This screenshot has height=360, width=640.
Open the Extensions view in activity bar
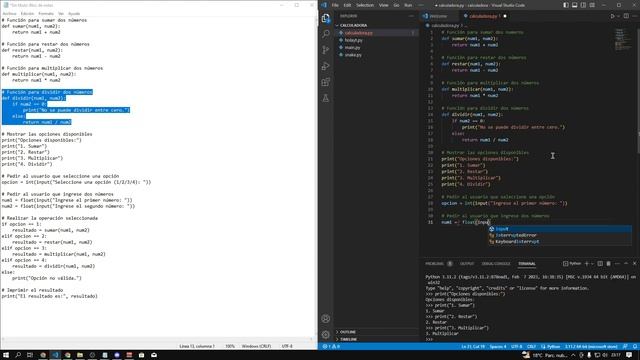pyautogui.click(x=326, y=82)
